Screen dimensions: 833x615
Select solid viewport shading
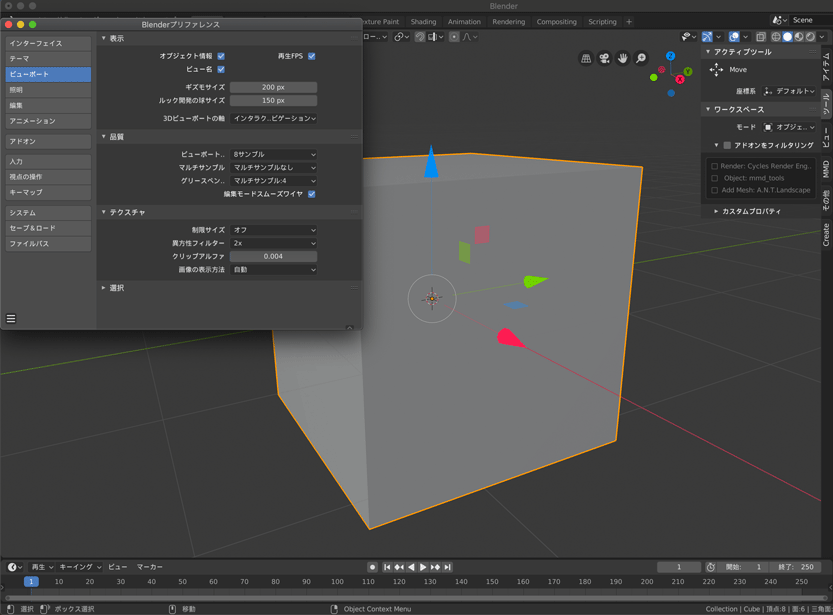[787, 37]
